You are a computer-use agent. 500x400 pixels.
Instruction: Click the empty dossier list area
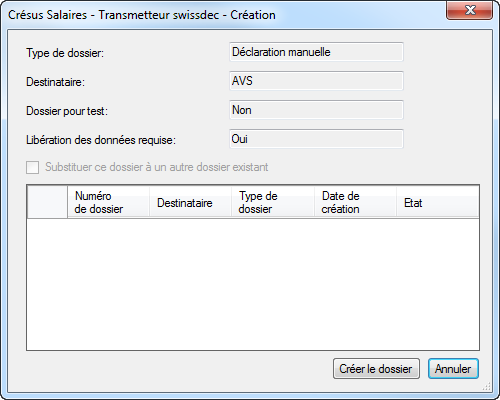pos(253,284)
